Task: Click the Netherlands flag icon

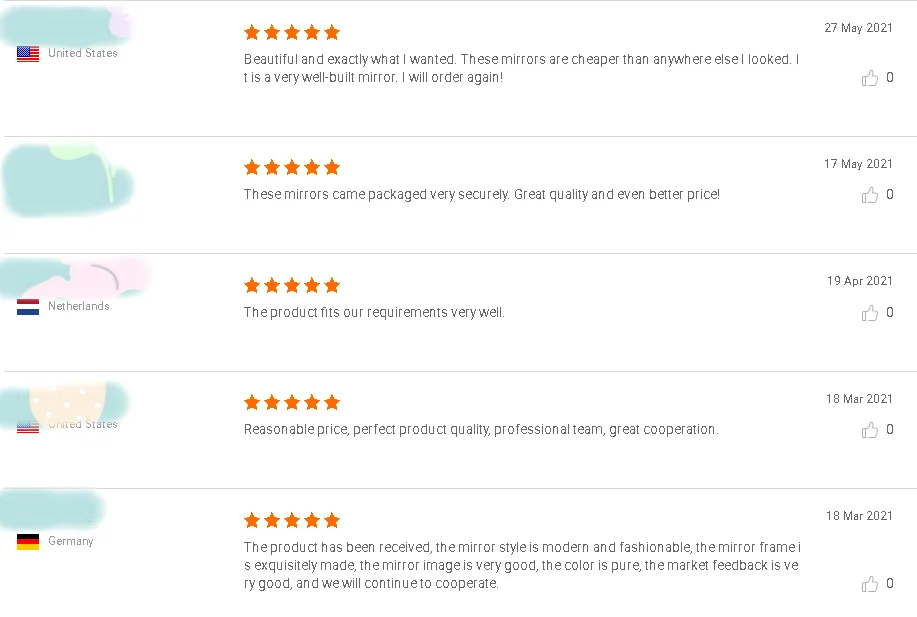Action: point(28,307)
